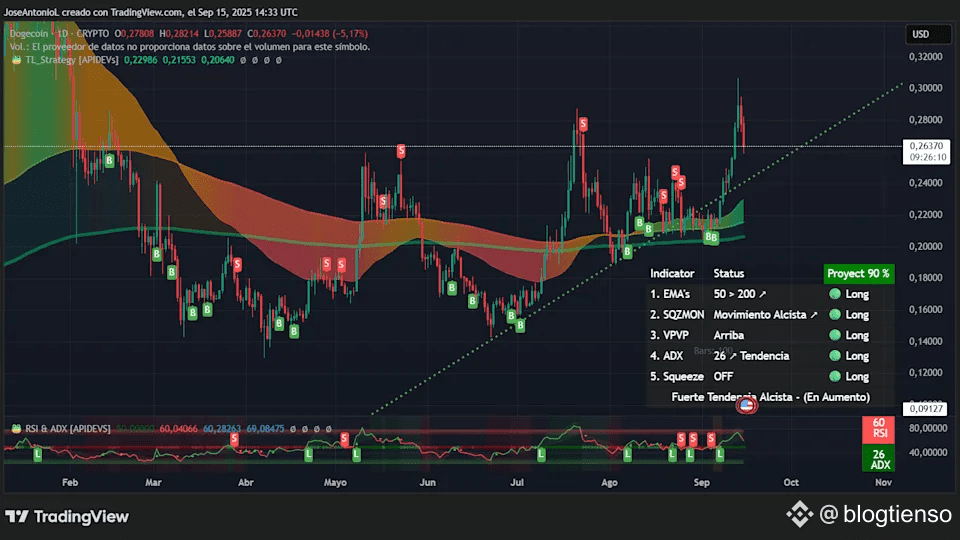Viewport: 960px width, 540px height.
Task: Click the Sep label on time axis
Action: [702, 482]
